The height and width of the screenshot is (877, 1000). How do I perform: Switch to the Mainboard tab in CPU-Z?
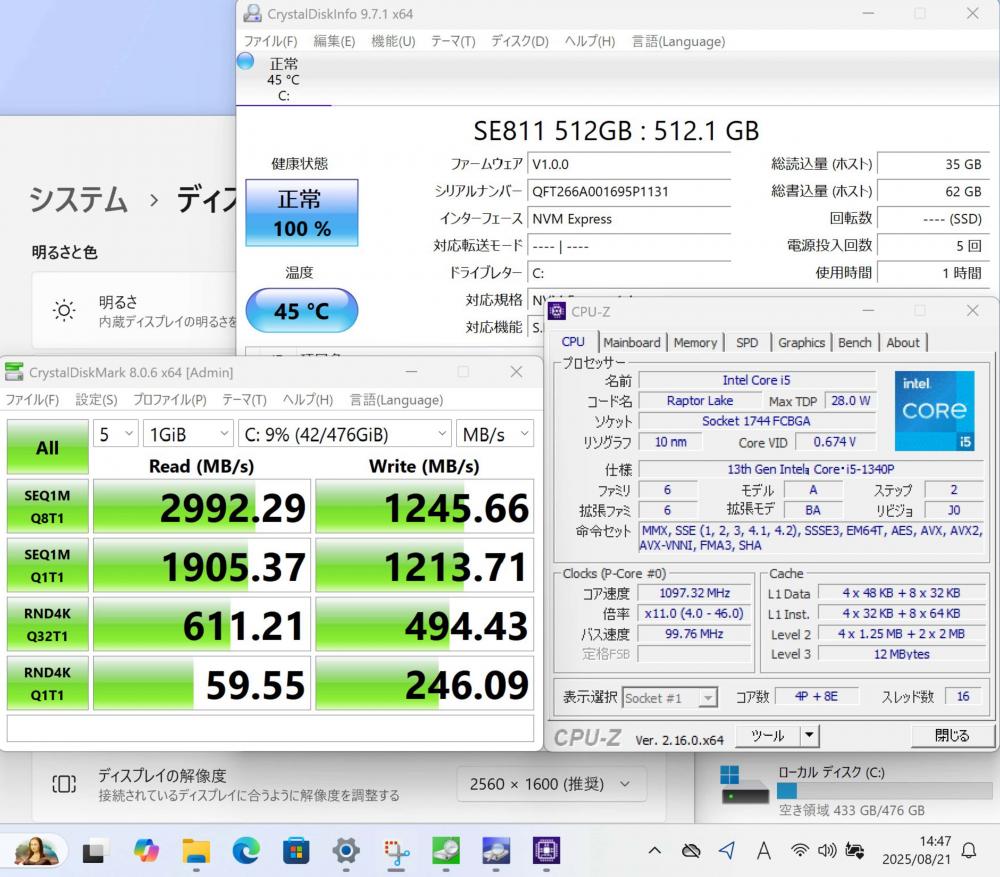pyautogui.click(x=632, y=343)
